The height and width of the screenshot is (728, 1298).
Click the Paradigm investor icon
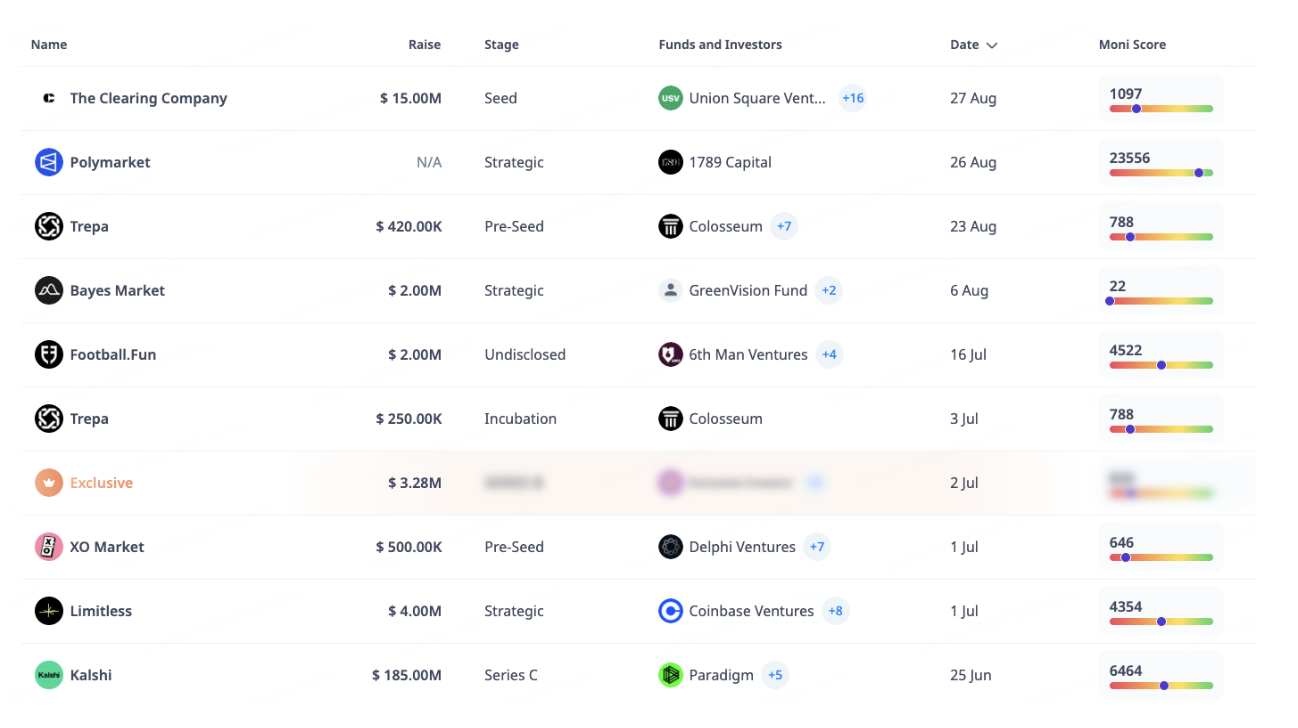tap(670, 675)
